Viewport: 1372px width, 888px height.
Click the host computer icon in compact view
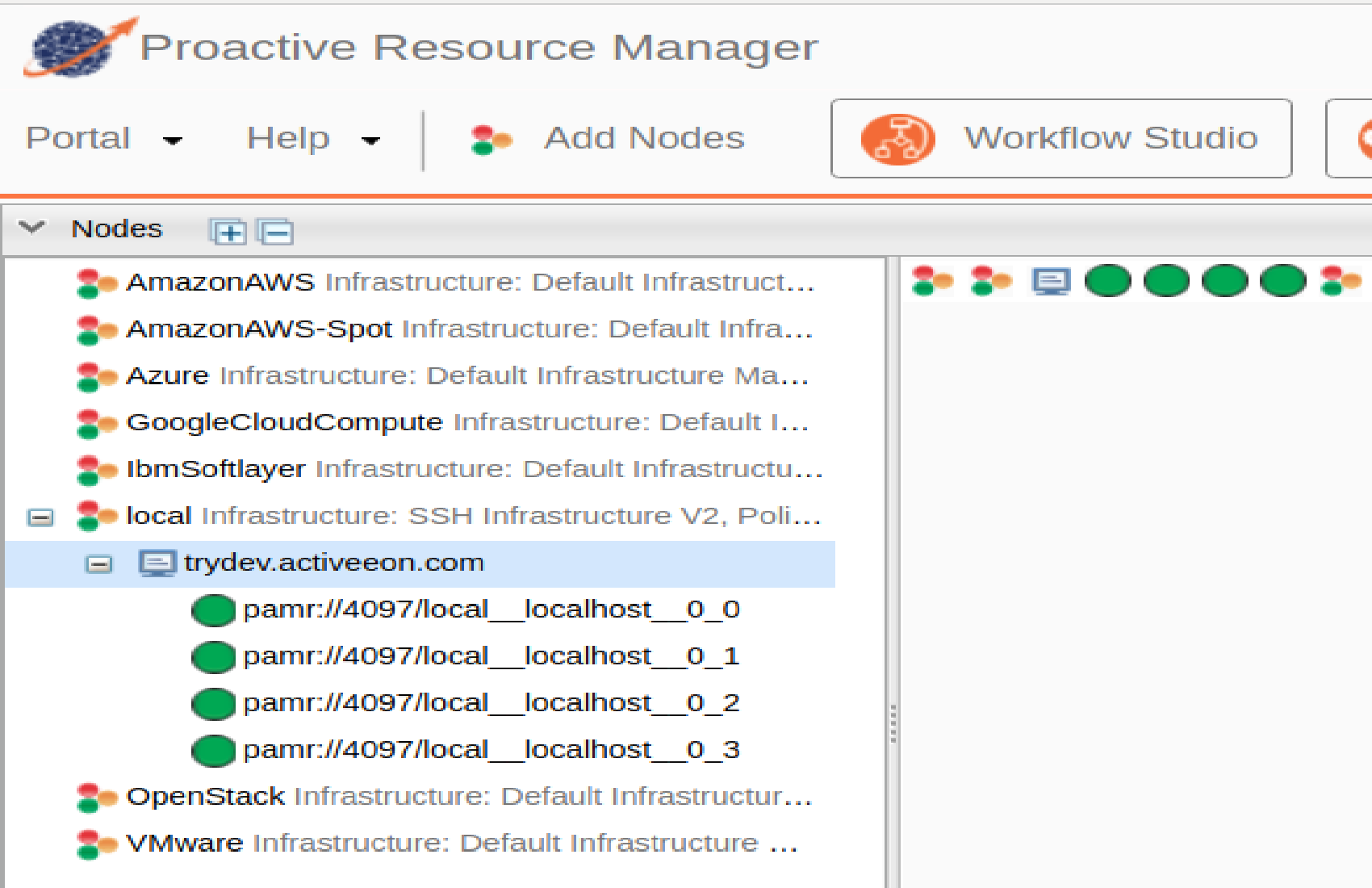click(x=1052, y=282)
